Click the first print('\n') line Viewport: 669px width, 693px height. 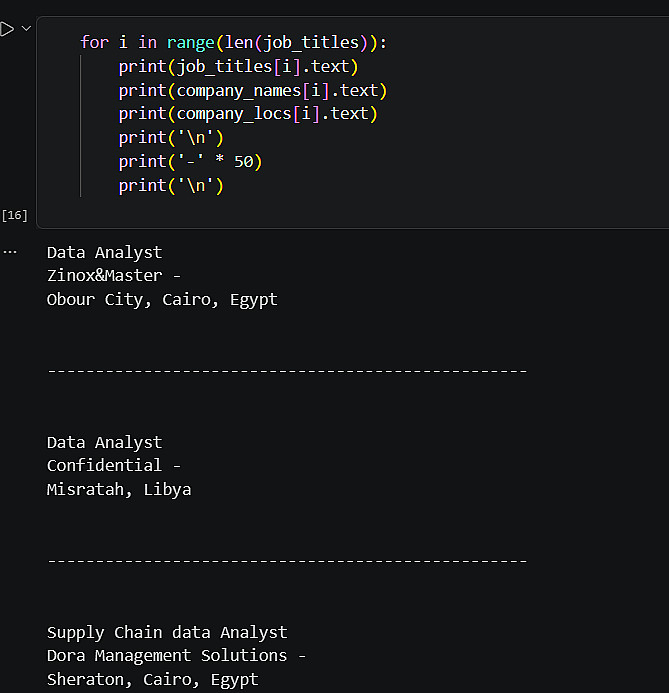171,138
